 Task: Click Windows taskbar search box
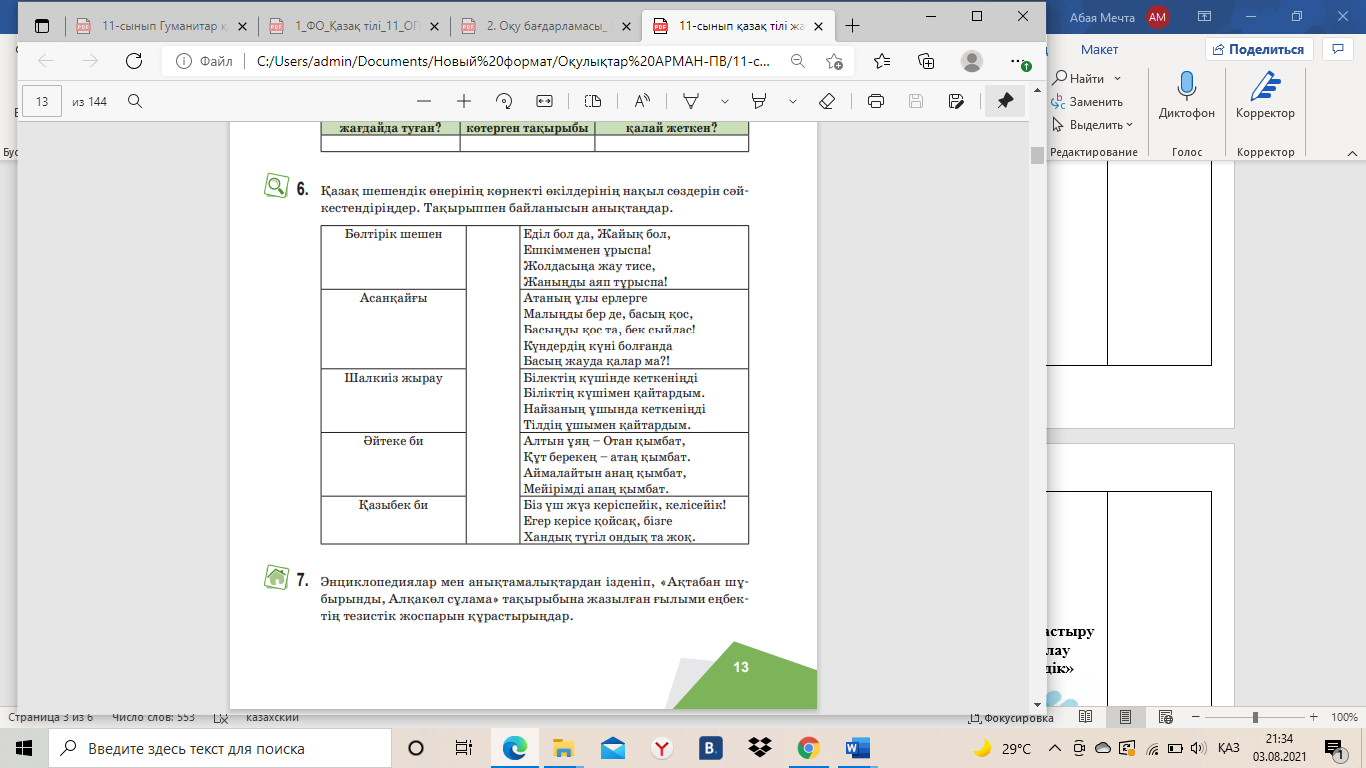(x=219, y=748)
